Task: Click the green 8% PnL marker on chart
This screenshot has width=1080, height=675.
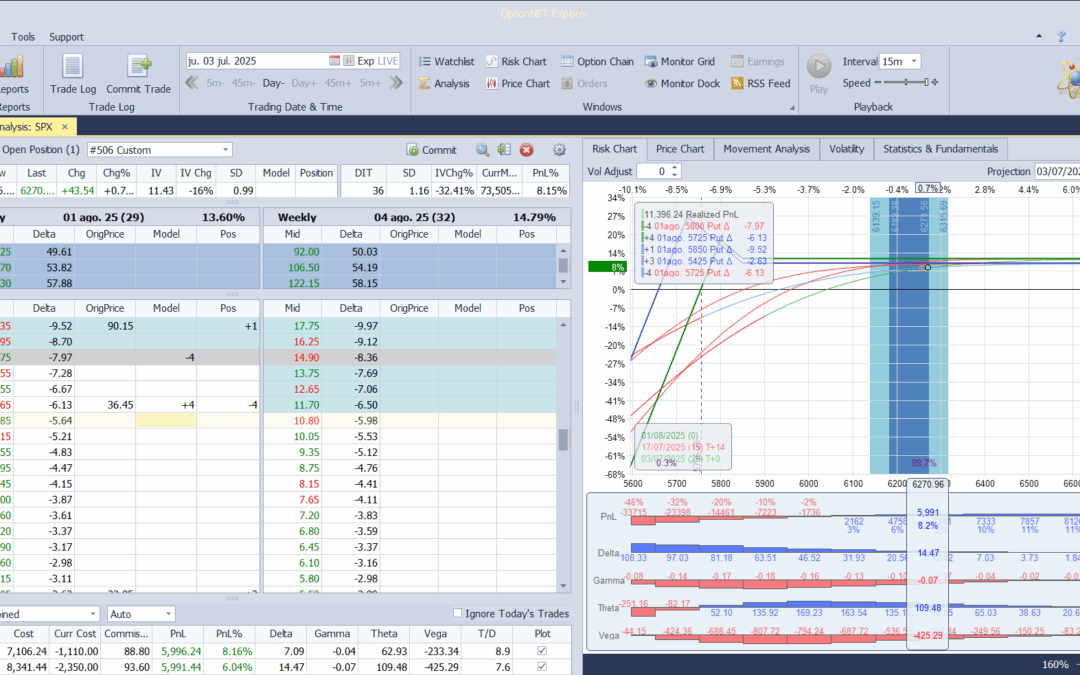Action: (608, 267)
